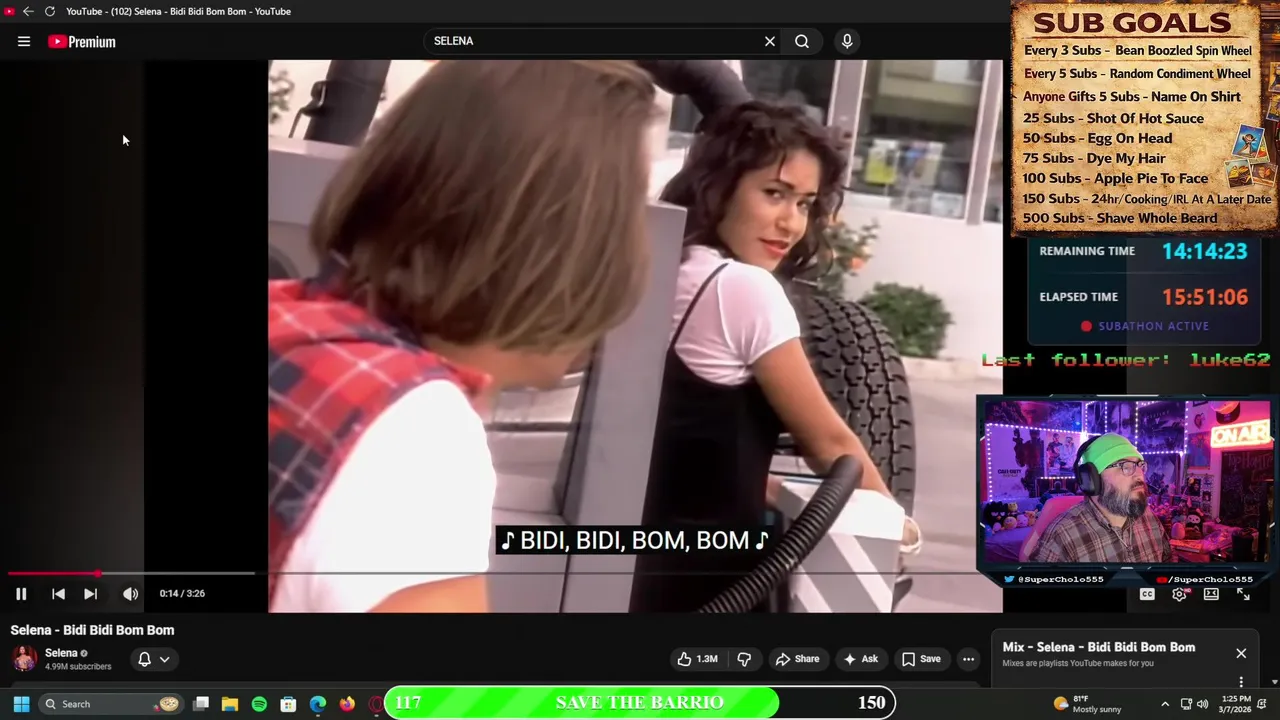Viewport: 1280px width, 720px height.
Task: Open the weather widget 81°F
Action: [1088, 704]
